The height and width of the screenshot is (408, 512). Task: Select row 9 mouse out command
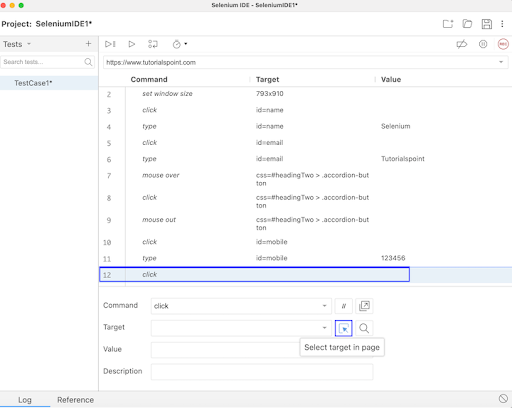click(x=305, y=223)
